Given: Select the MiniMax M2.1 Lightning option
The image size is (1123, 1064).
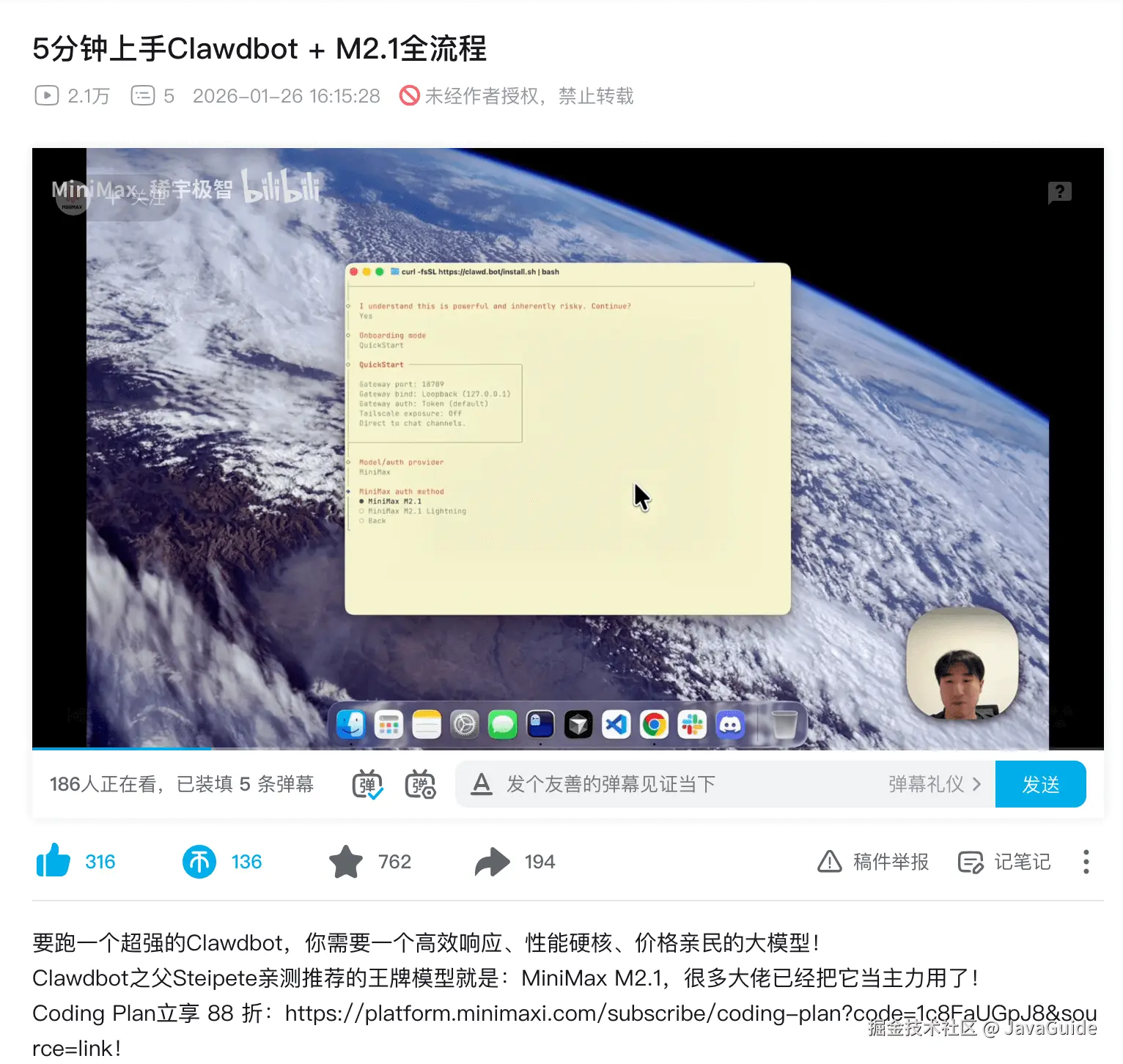Looking at the screenshot, I should (x=413, y=511).
